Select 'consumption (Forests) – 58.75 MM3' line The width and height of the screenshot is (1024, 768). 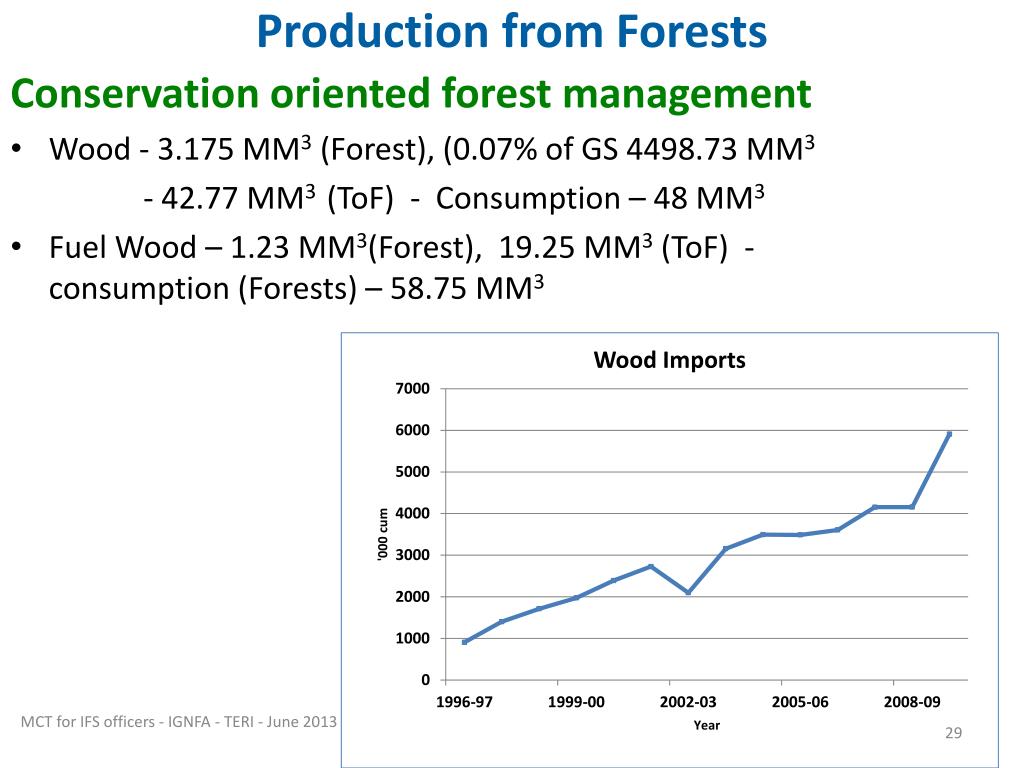click(x=296, y=289)
